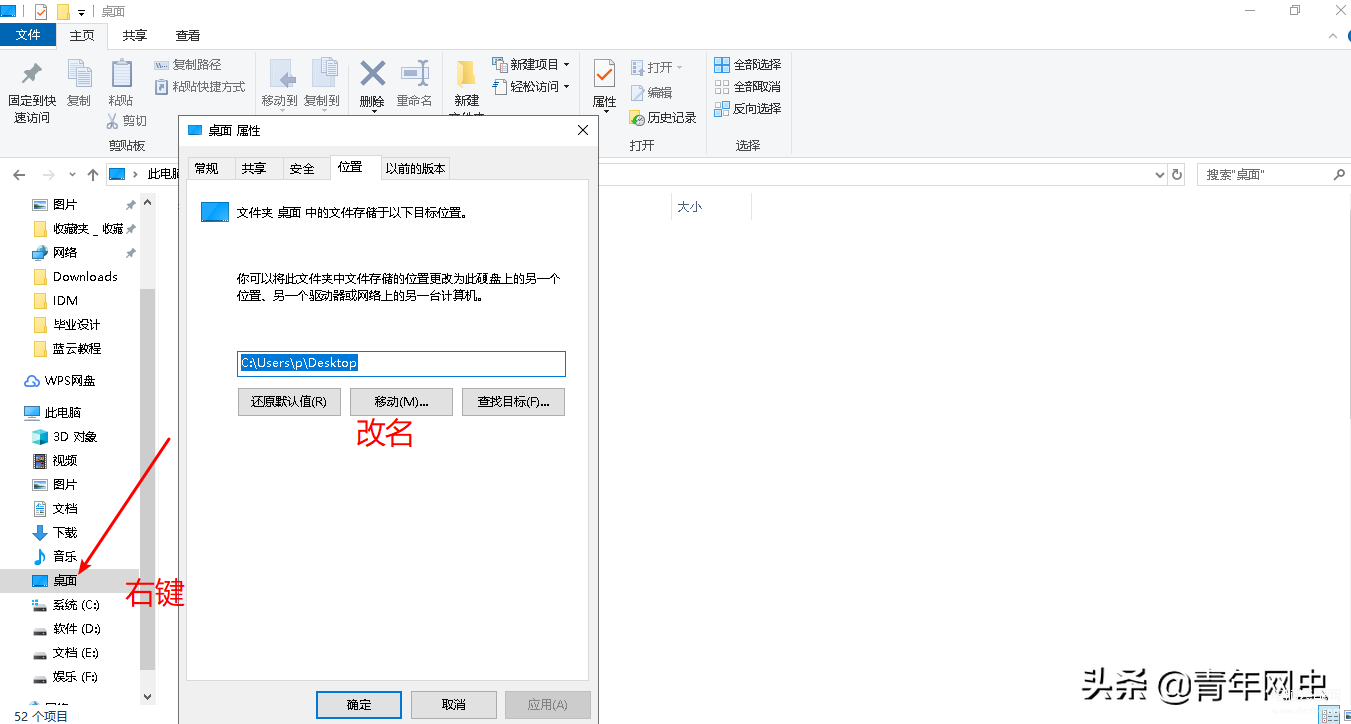This screenshot has height=724, width=1351.
Task: Select the Downloads folder in sidebar
Action: coord(74,277)
